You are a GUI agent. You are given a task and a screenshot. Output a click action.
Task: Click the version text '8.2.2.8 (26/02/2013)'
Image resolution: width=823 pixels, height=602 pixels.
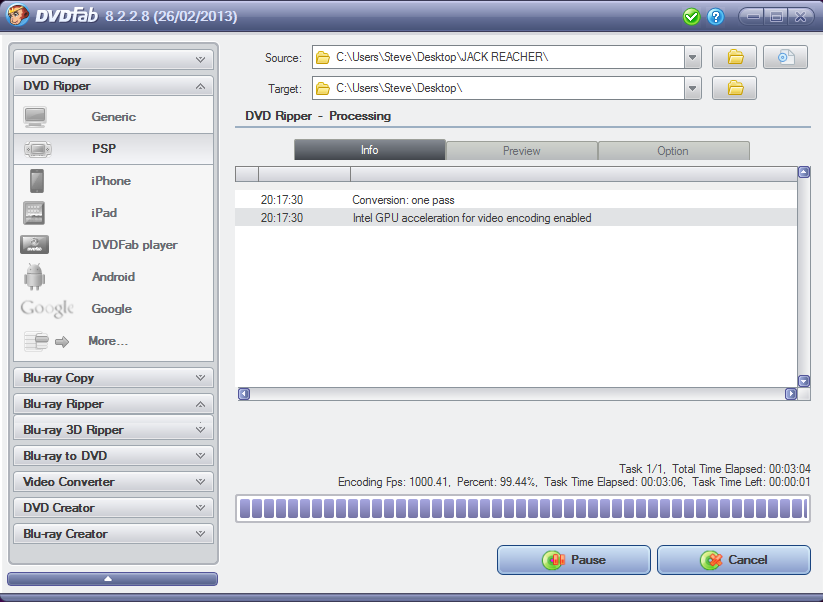pyautogui.click(x=171, y=16)
